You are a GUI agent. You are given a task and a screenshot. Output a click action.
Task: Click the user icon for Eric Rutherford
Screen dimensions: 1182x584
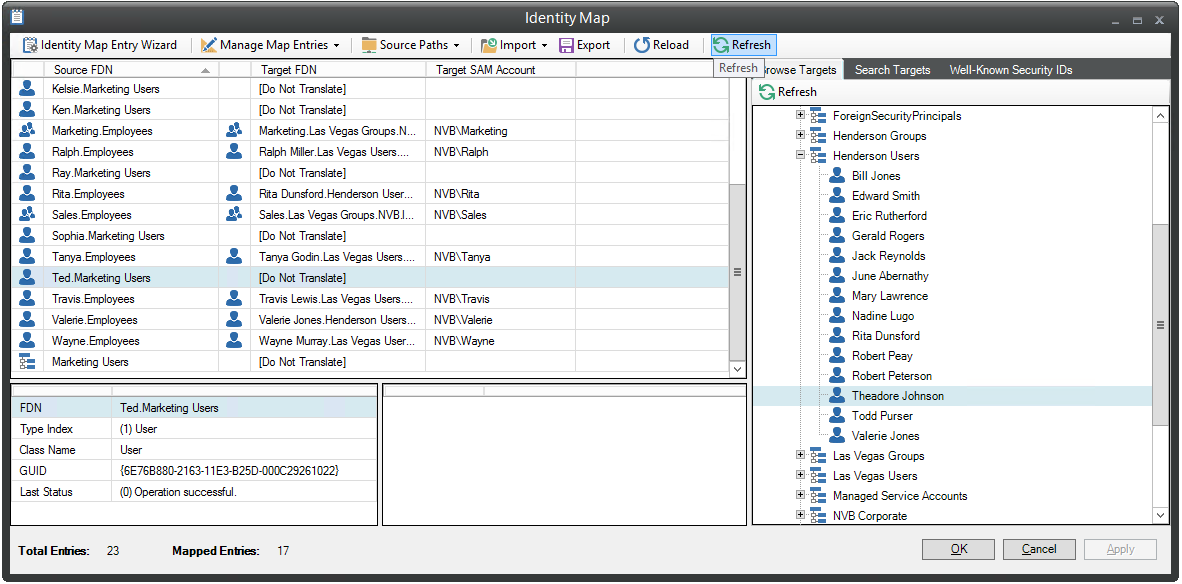tap(837, 216)
